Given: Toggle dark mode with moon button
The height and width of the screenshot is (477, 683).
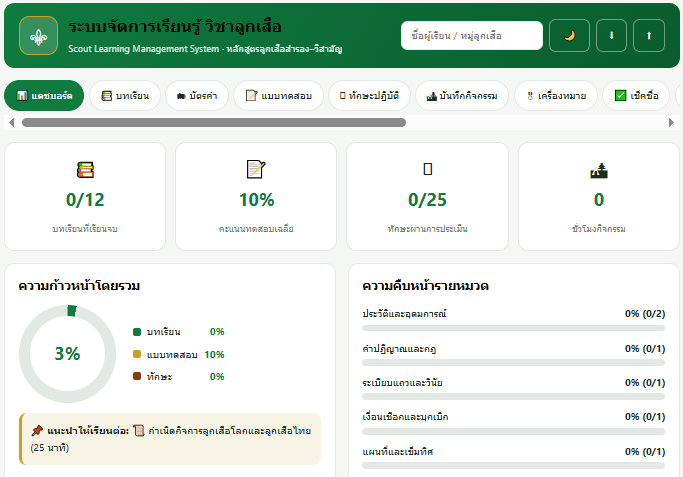Looking at the screenshot, I should (x=569, y=36).
